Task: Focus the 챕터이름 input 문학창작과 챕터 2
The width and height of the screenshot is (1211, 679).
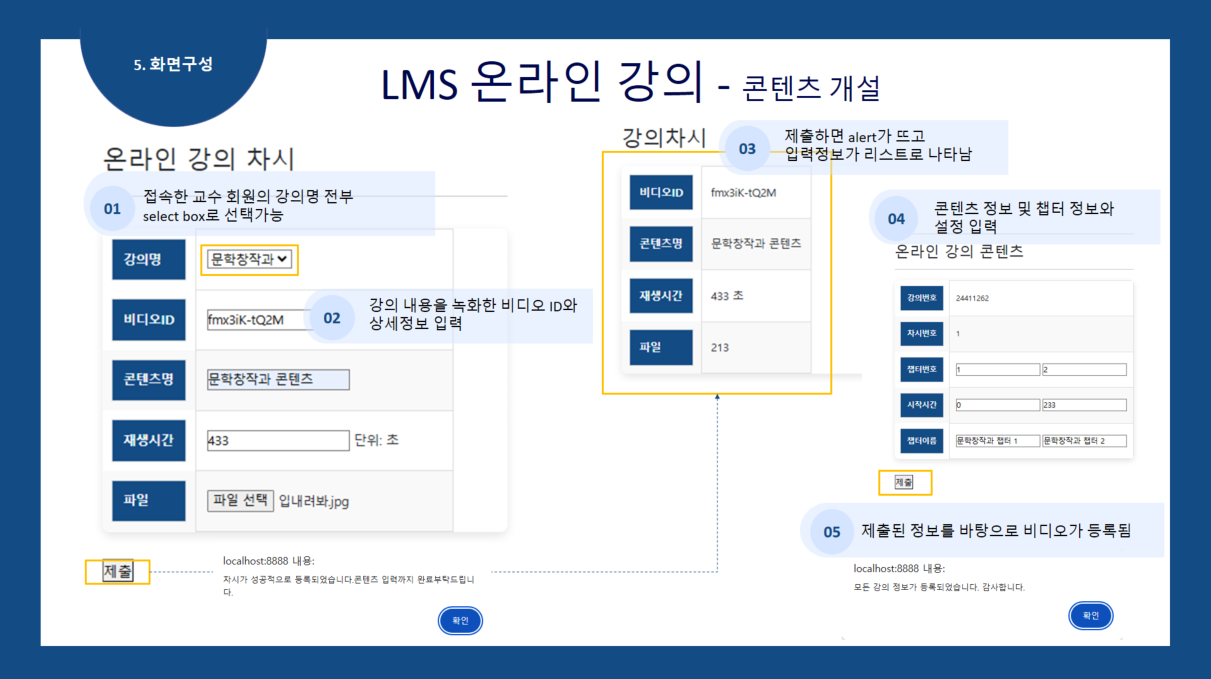Action: pyautogui.click(x=1083, y=441)
